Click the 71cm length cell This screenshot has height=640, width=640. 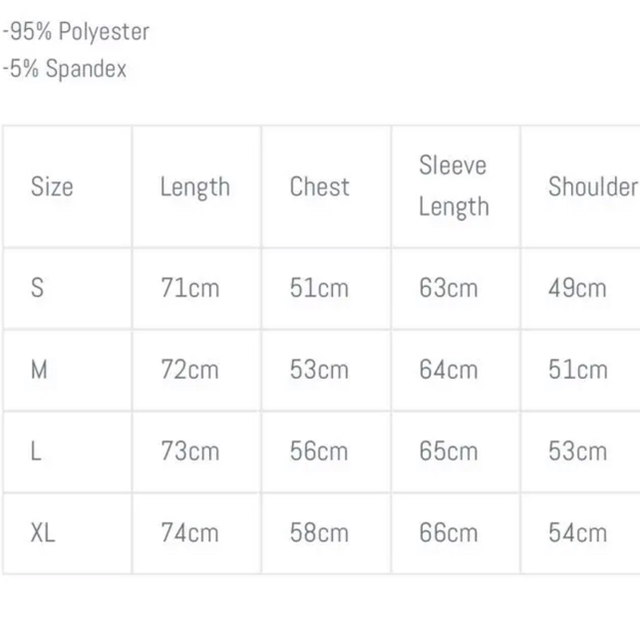pyautogui.click(x=190, y=288)
